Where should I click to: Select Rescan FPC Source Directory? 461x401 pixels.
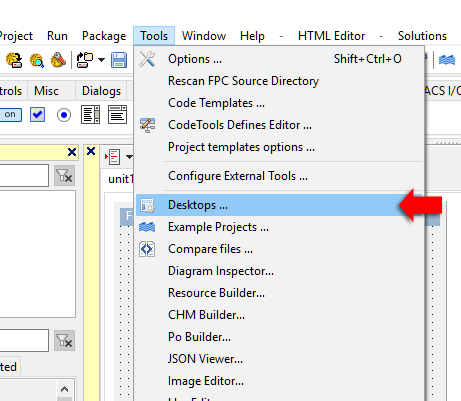point(279,81)
